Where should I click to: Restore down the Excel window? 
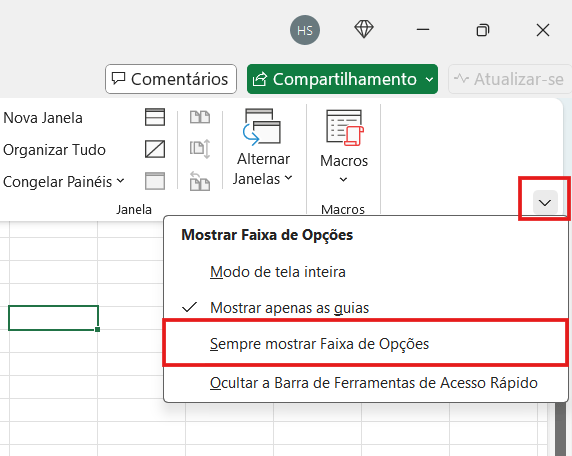pos(483,30)
